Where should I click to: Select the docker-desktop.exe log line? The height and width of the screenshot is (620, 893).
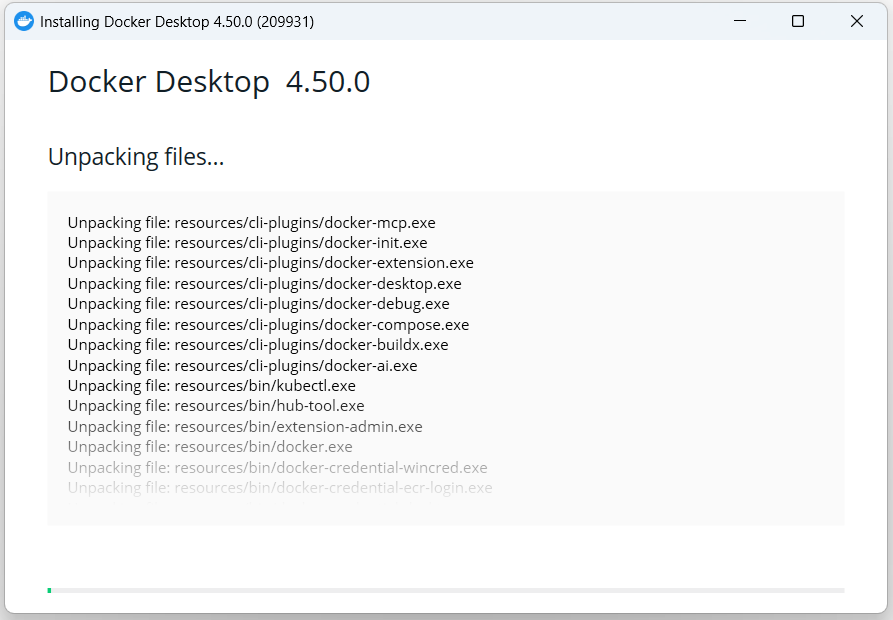(x=265, y=284)
